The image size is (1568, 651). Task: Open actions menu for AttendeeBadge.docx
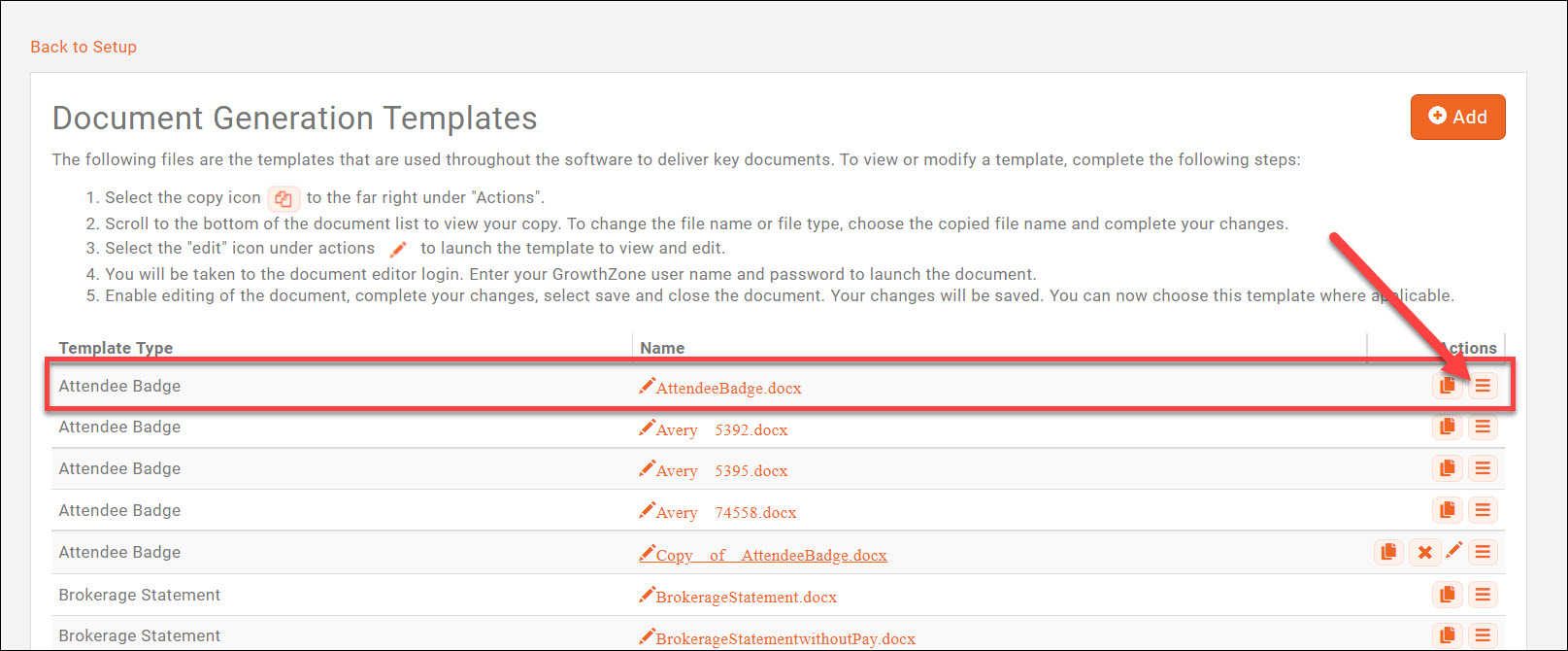point(1483,386)
